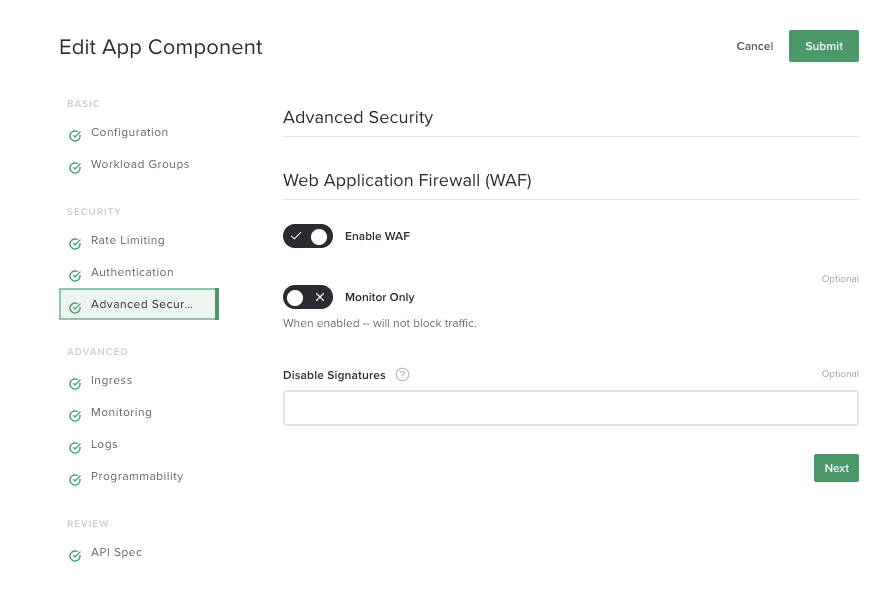
Task: Enable the Monitor Only toggle
Action: tap(308, 297)
